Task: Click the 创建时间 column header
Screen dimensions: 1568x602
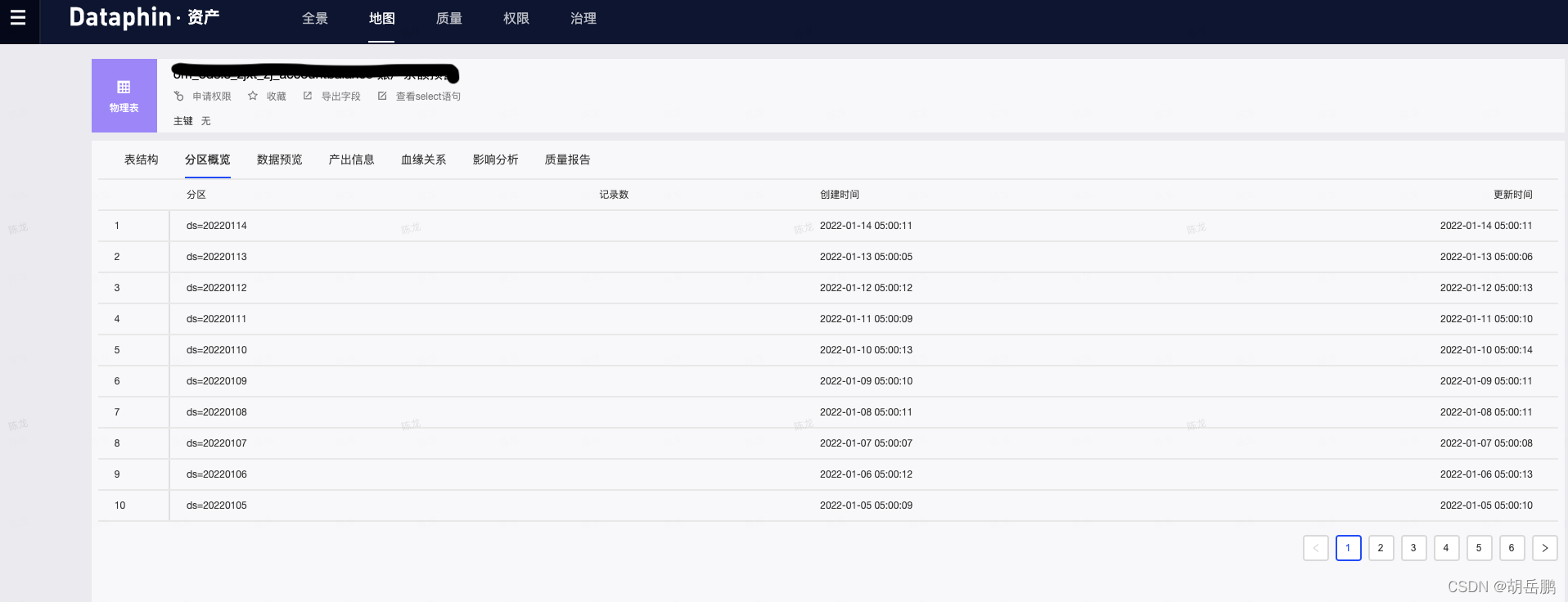Action: click(840, 195)
